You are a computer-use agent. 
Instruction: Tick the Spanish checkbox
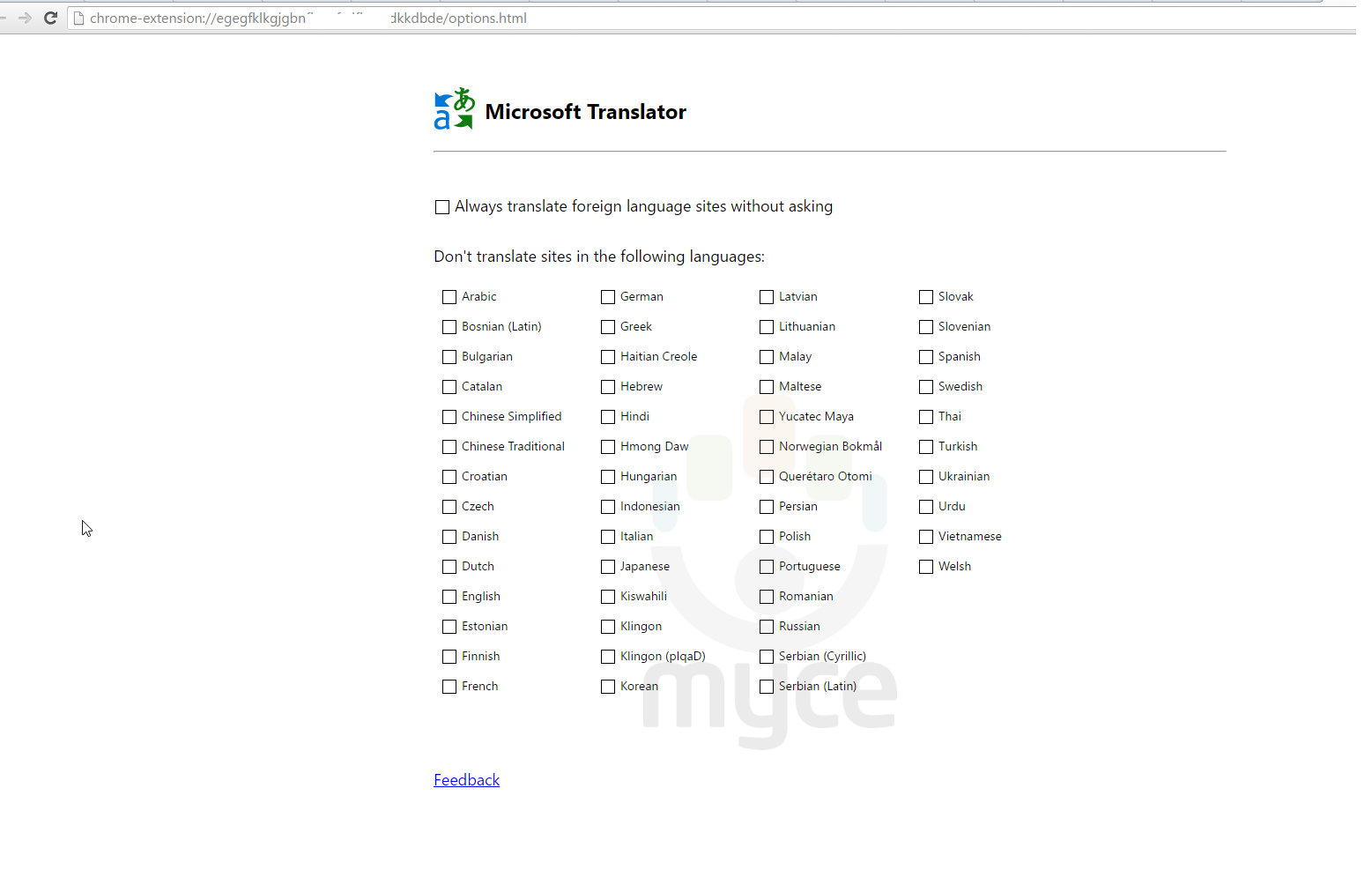926,357
